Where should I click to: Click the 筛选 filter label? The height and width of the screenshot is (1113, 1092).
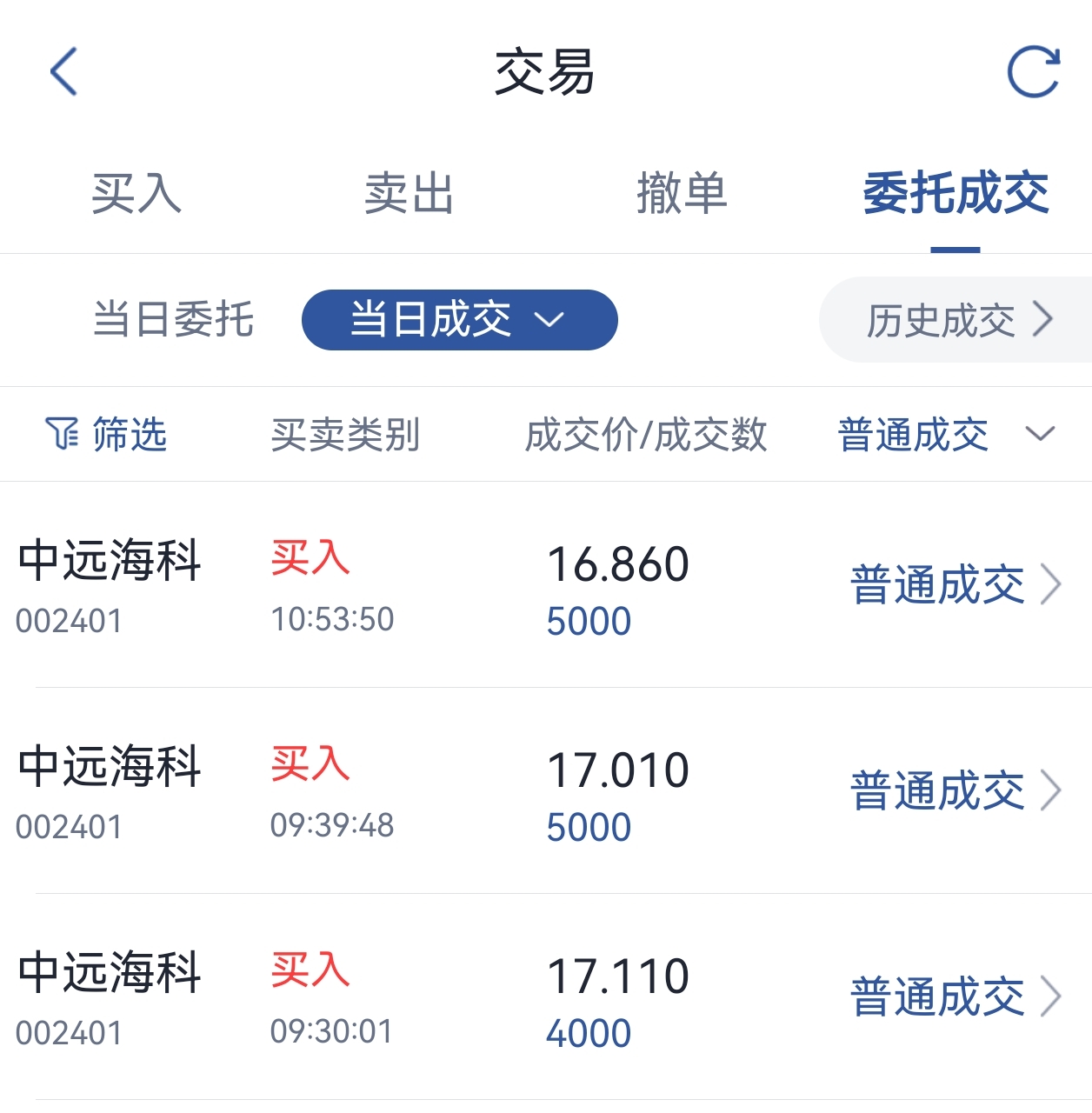(129, 434)
